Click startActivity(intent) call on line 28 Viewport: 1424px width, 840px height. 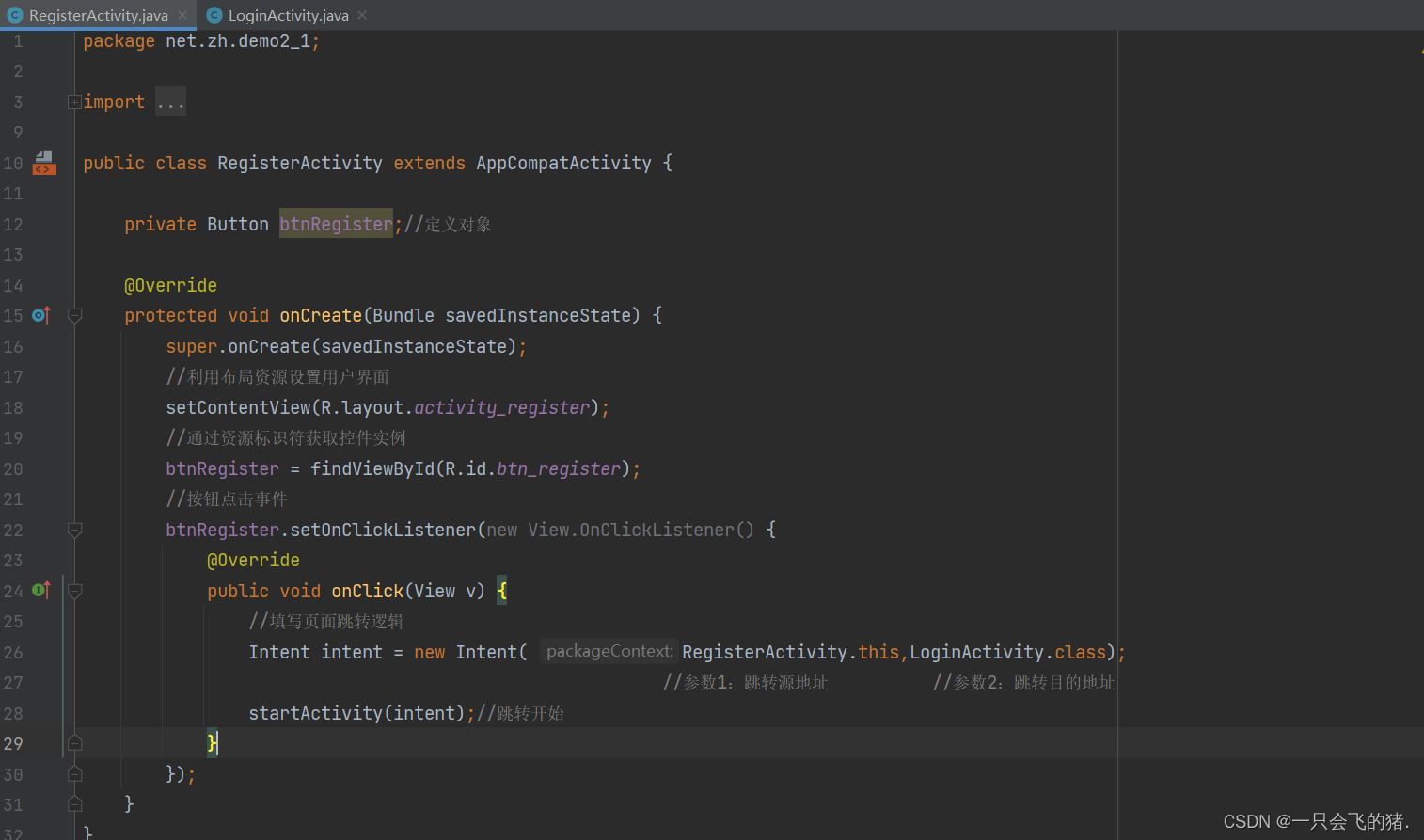356,713
